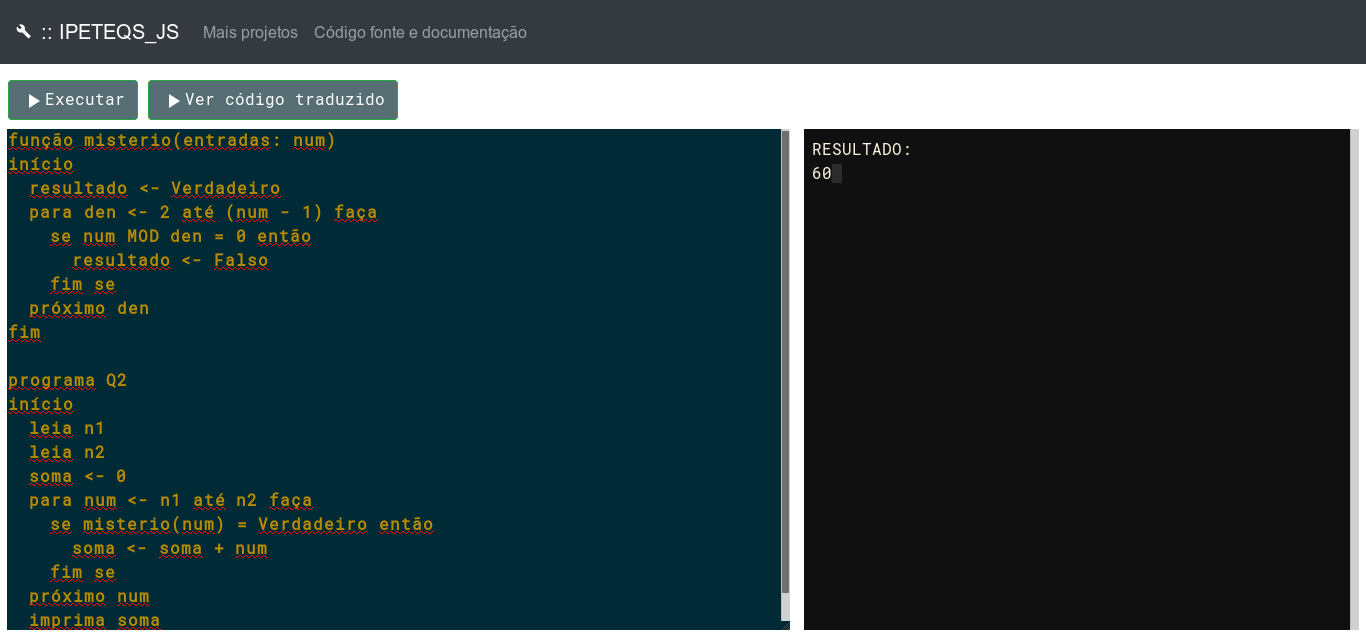Place cursor on 'função misterio' line
This screenshot has width=1366, height=643.
(172, 141)
